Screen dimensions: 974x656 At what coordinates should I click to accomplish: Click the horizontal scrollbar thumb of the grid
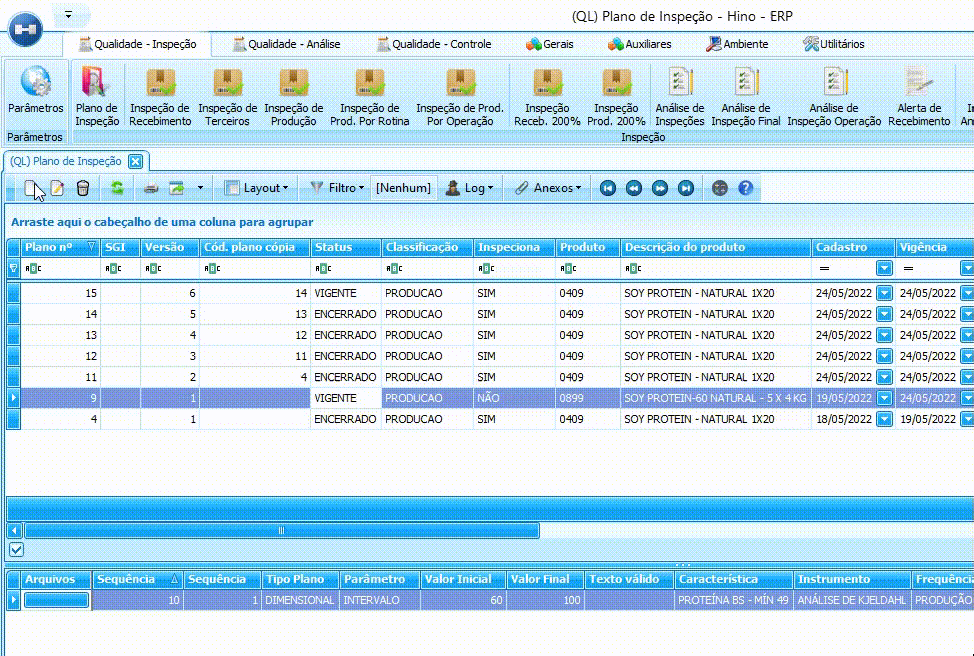pyautogui.click(x=281, y=531)
